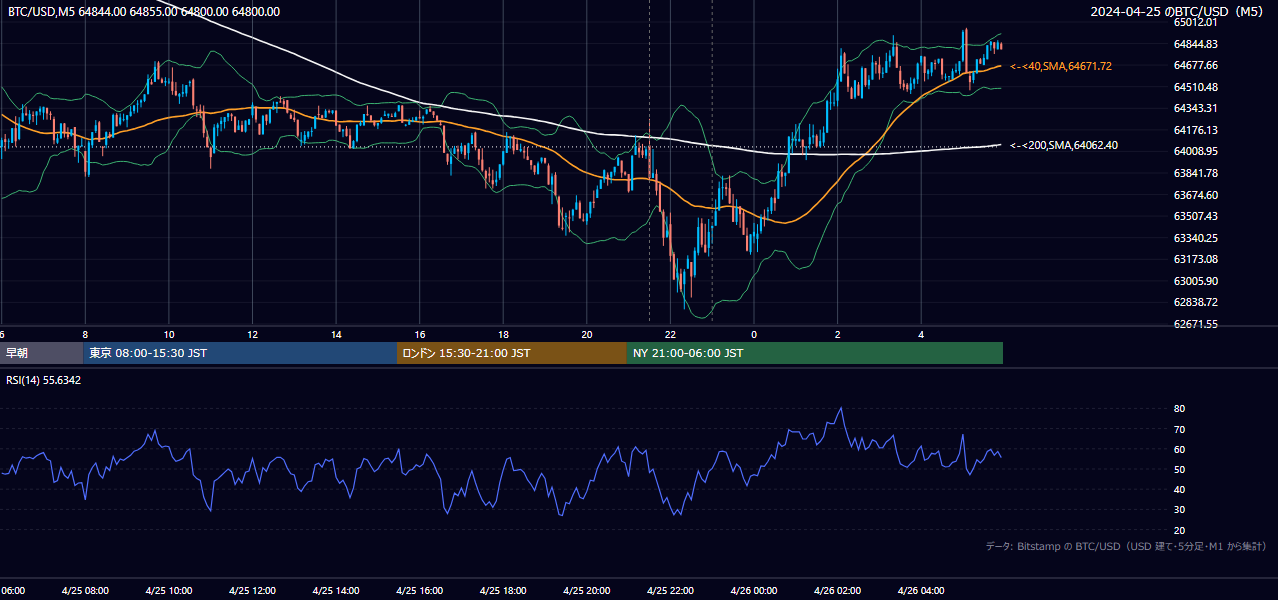
Task: Click the bottom time label 4/25 18:00
Action: pyautogui.click(x=503, y=590)
